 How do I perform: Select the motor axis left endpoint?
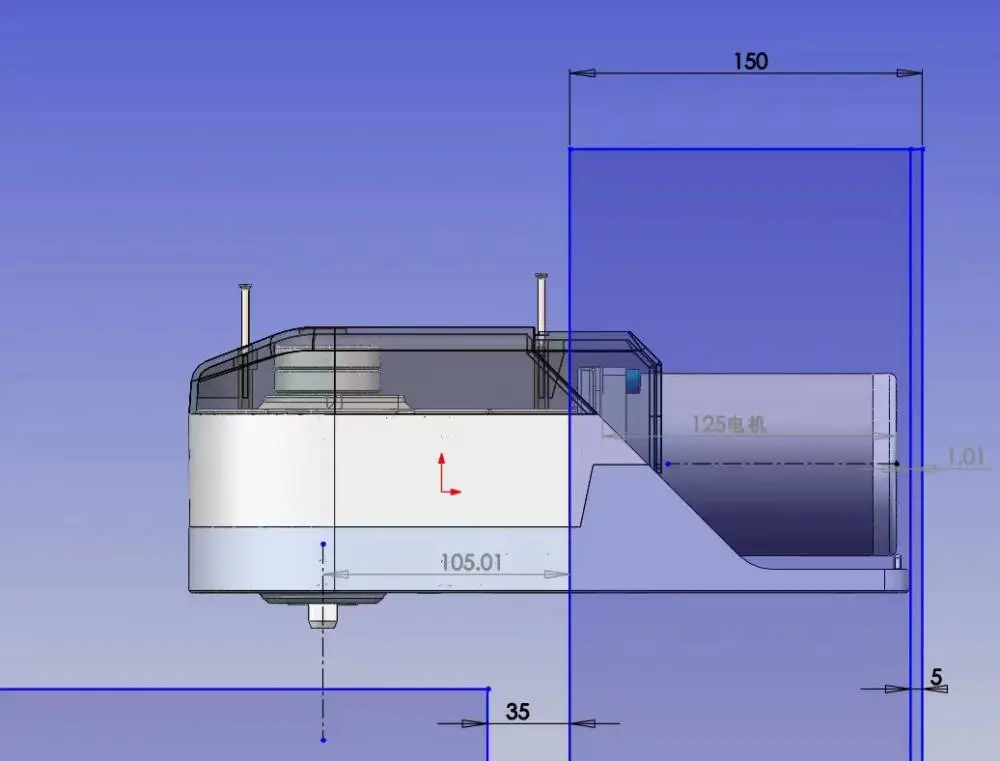668,464
